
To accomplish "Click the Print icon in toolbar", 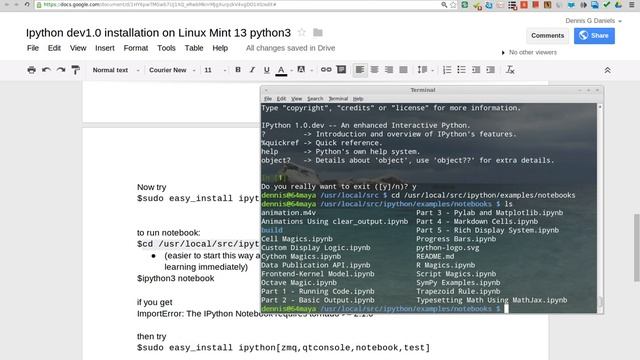I will [31, 70].
